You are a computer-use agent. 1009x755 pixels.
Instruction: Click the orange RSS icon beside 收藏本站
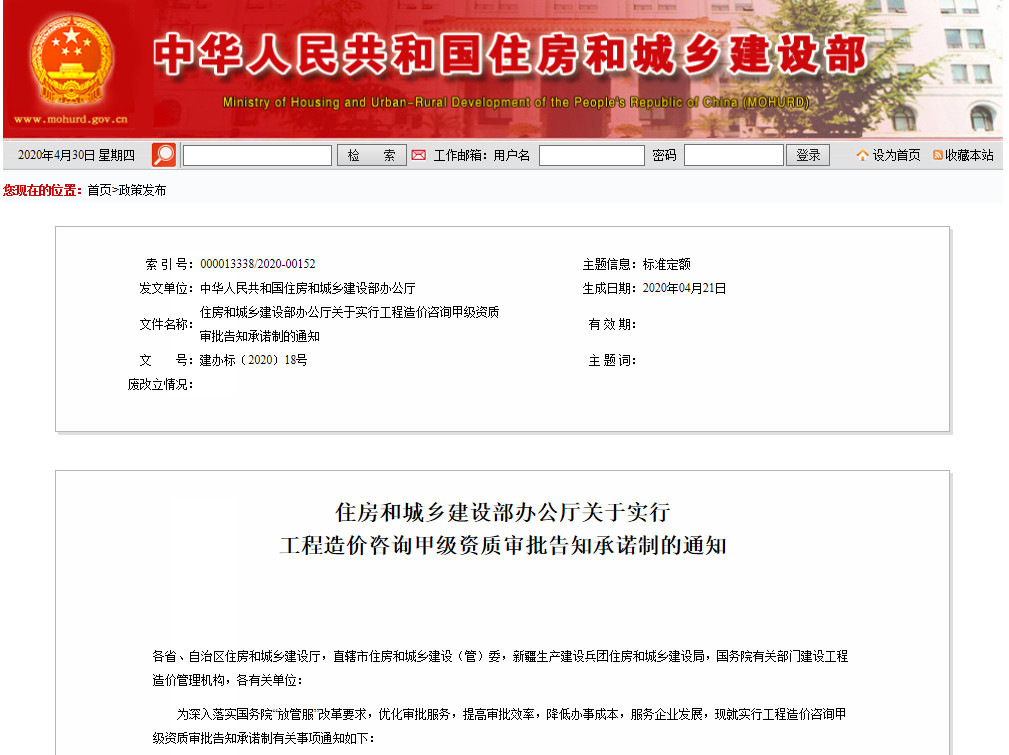pos(938,154)
